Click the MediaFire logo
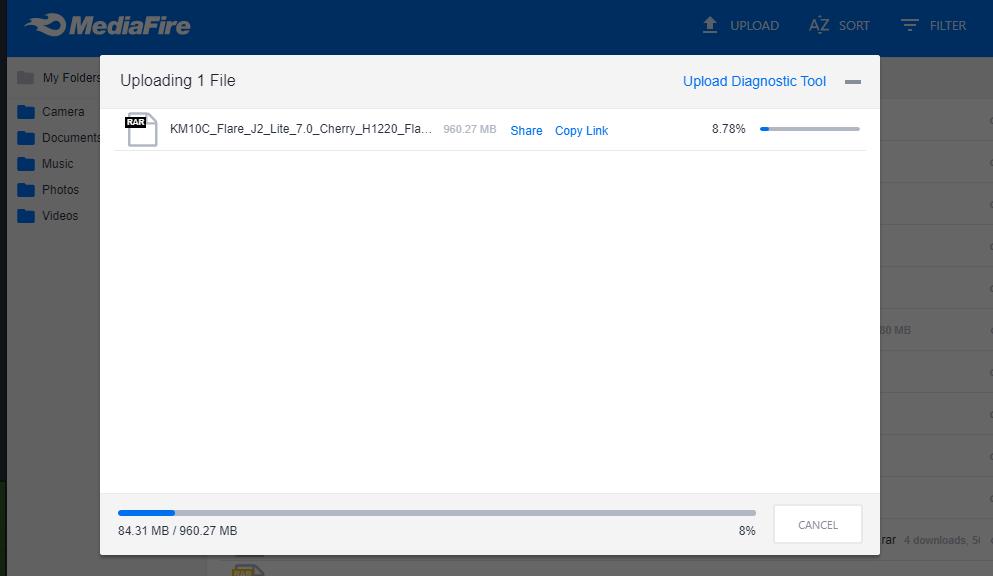 pos(108,25)
